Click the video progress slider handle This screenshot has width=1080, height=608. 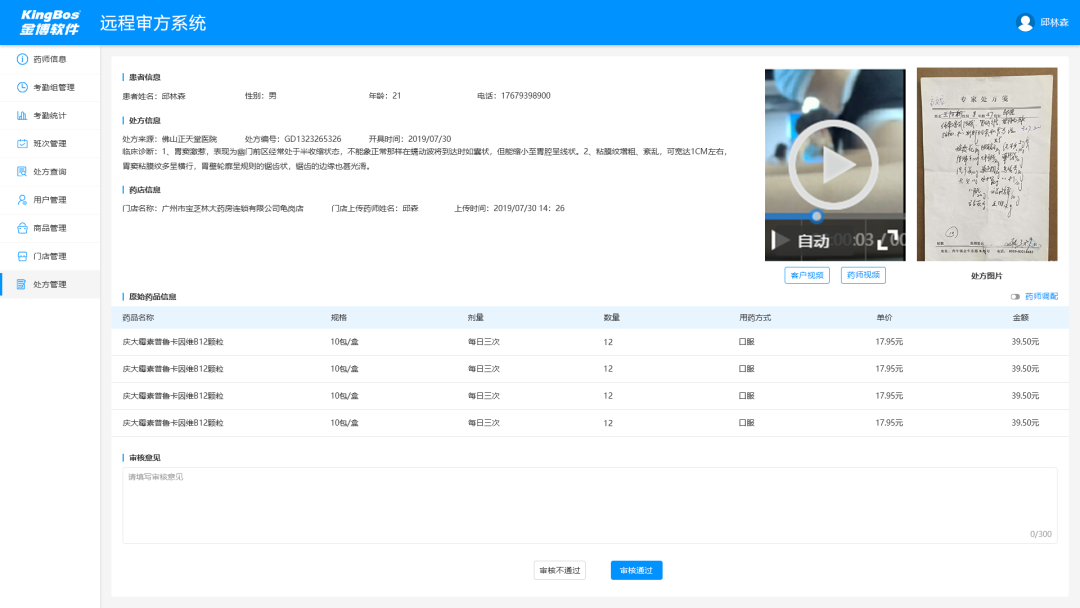817,216
